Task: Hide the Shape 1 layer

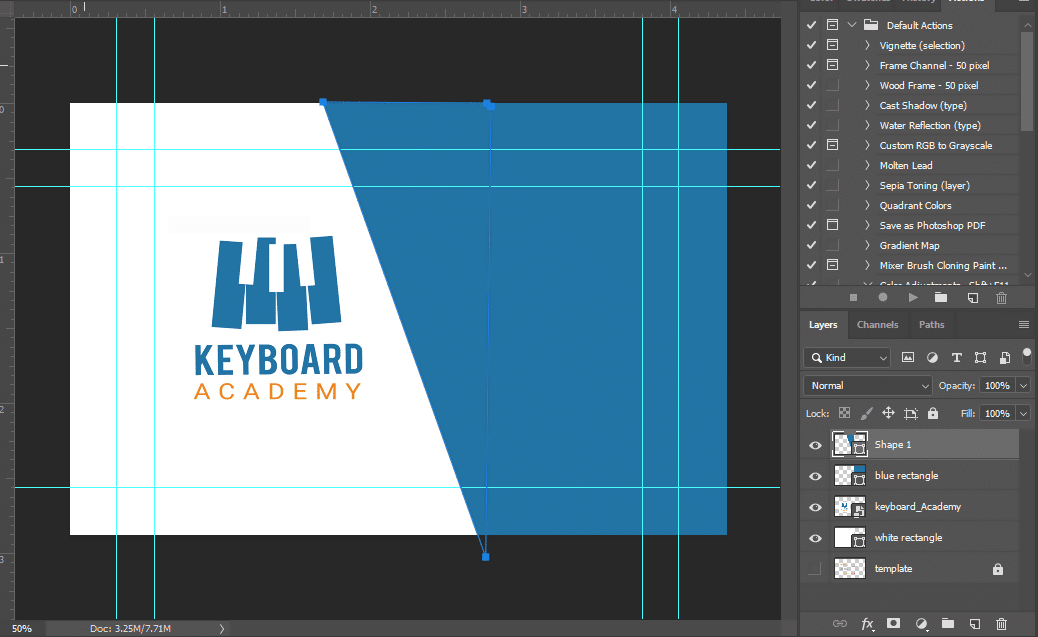Action: (x=816, y=446)
